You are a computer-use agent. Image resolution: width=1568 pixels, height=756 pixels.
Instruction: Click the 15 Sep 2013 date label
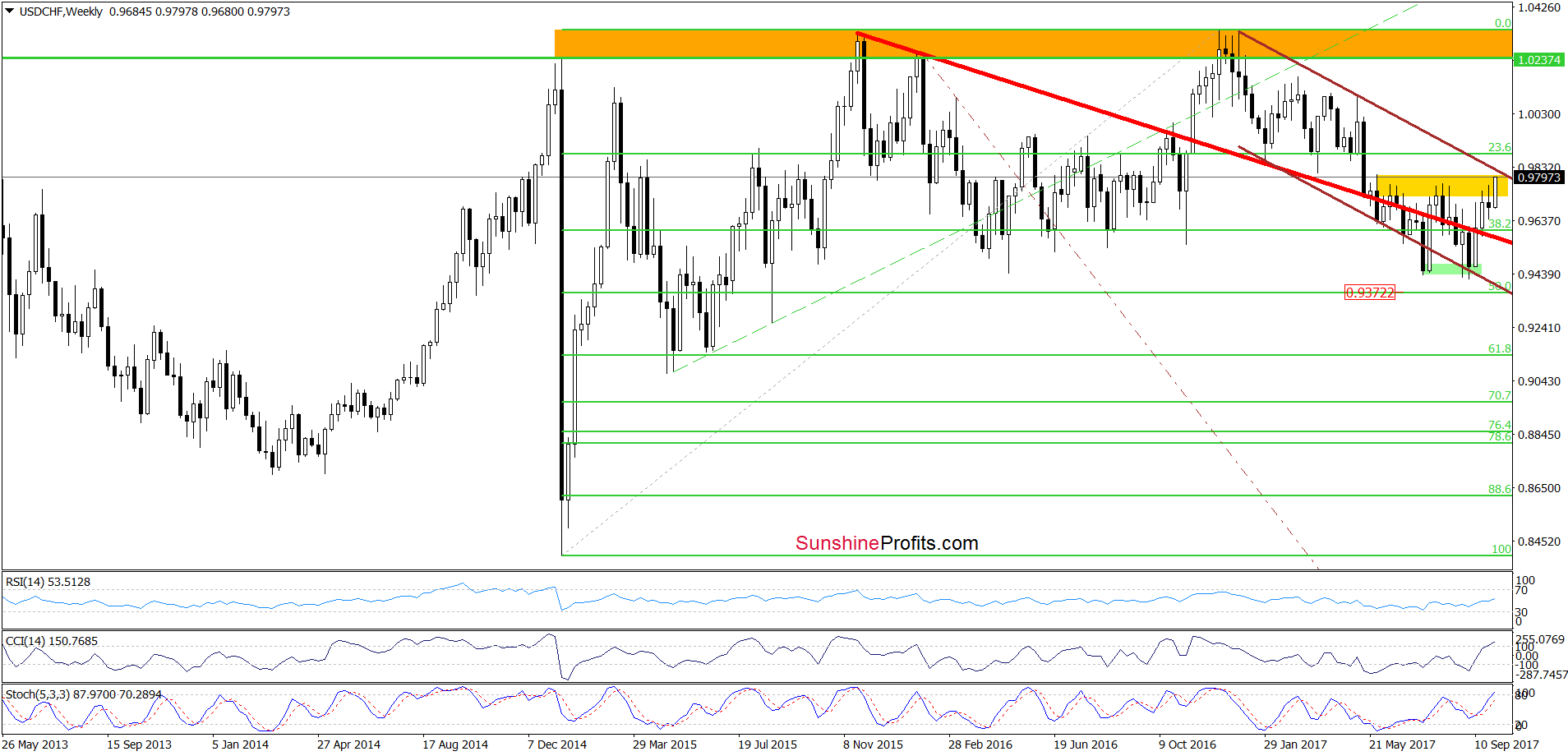point(139,744)
